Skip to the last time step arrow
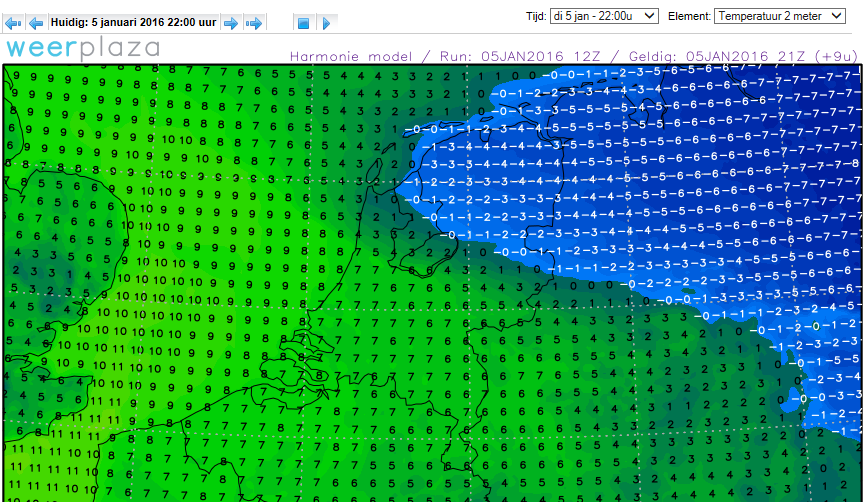The width and height of the screenshot is (864, 502). (x=254, y=22)
